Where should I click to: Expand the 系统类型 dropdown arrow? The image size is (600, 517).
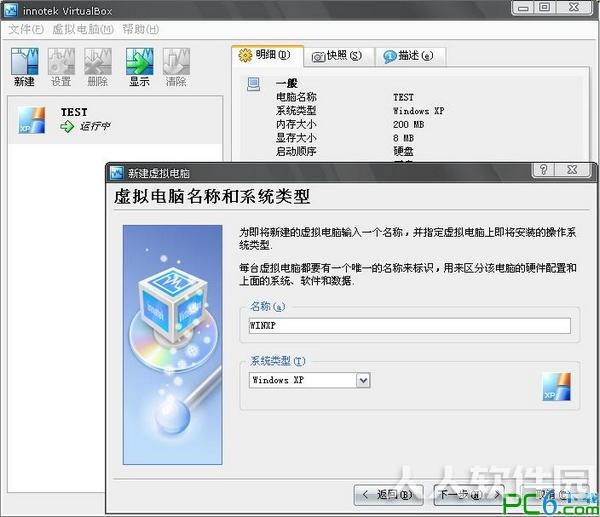pyautogui.click(x=363, y=380)
